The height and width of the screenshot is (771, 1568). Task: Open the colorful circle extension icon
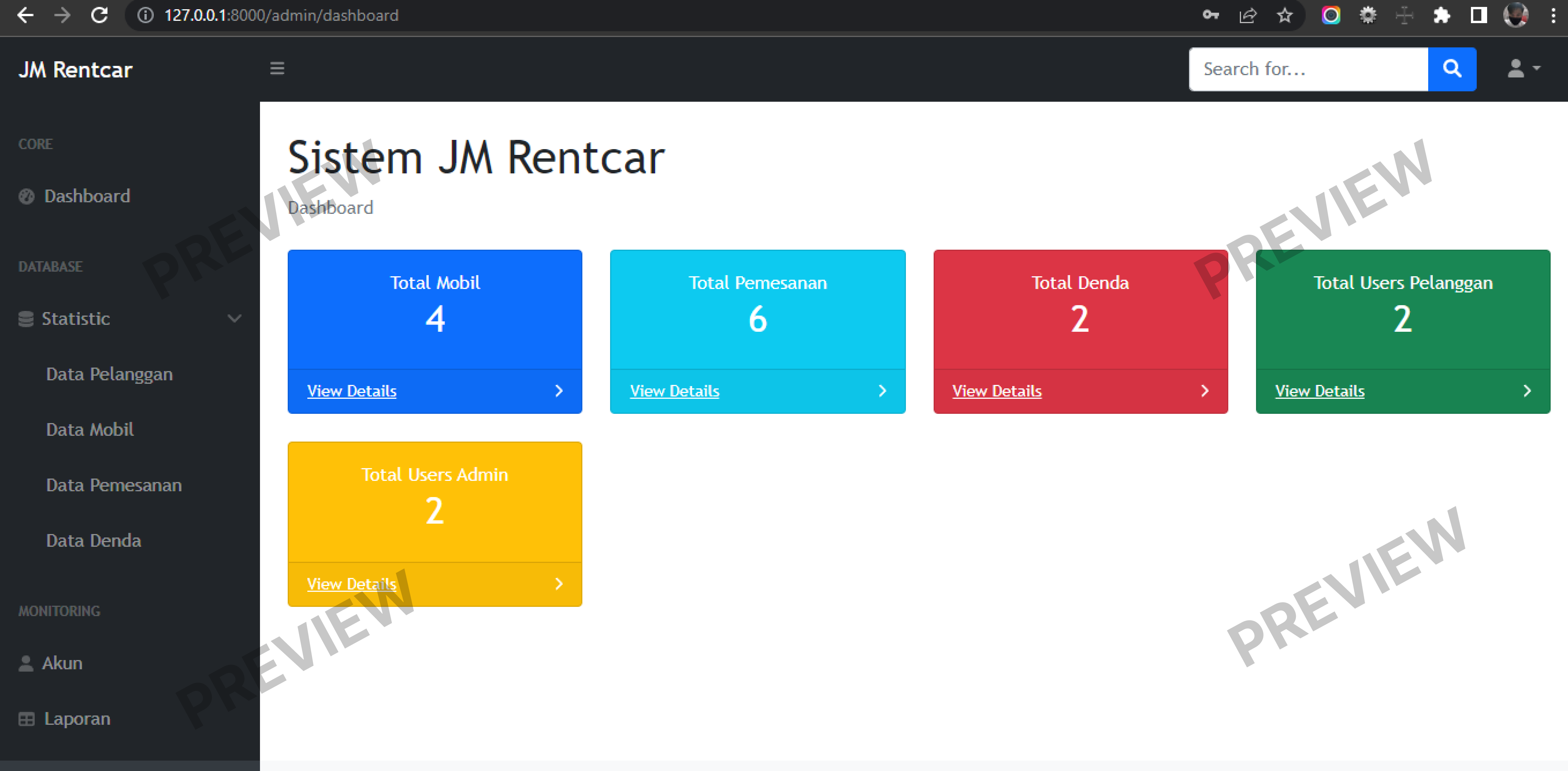tap(1331, 15)
